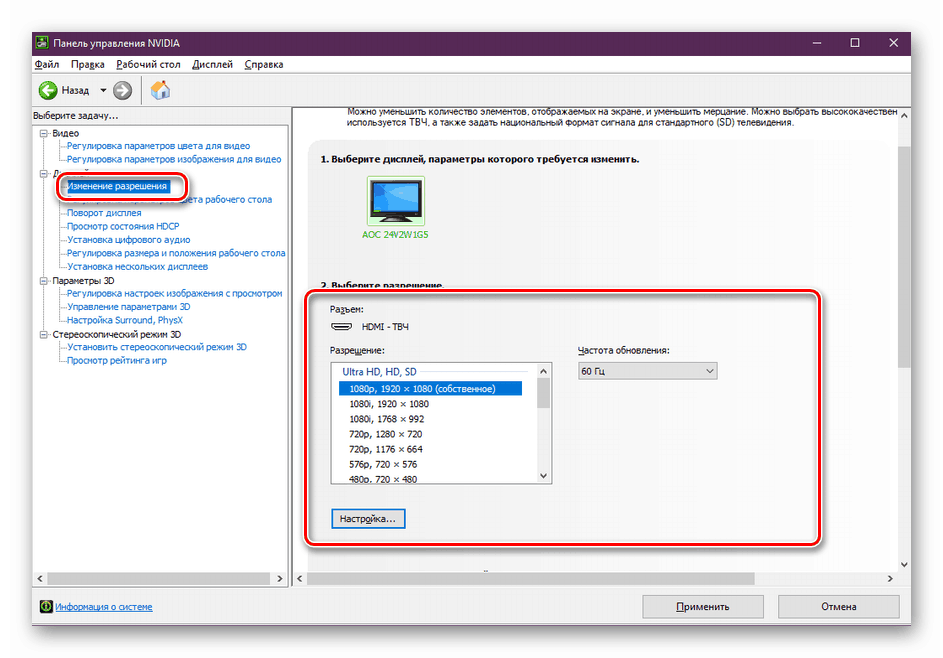943x658 pixels.
Task: Click resolution list scroll up arrow
Action: coord(544,371)
